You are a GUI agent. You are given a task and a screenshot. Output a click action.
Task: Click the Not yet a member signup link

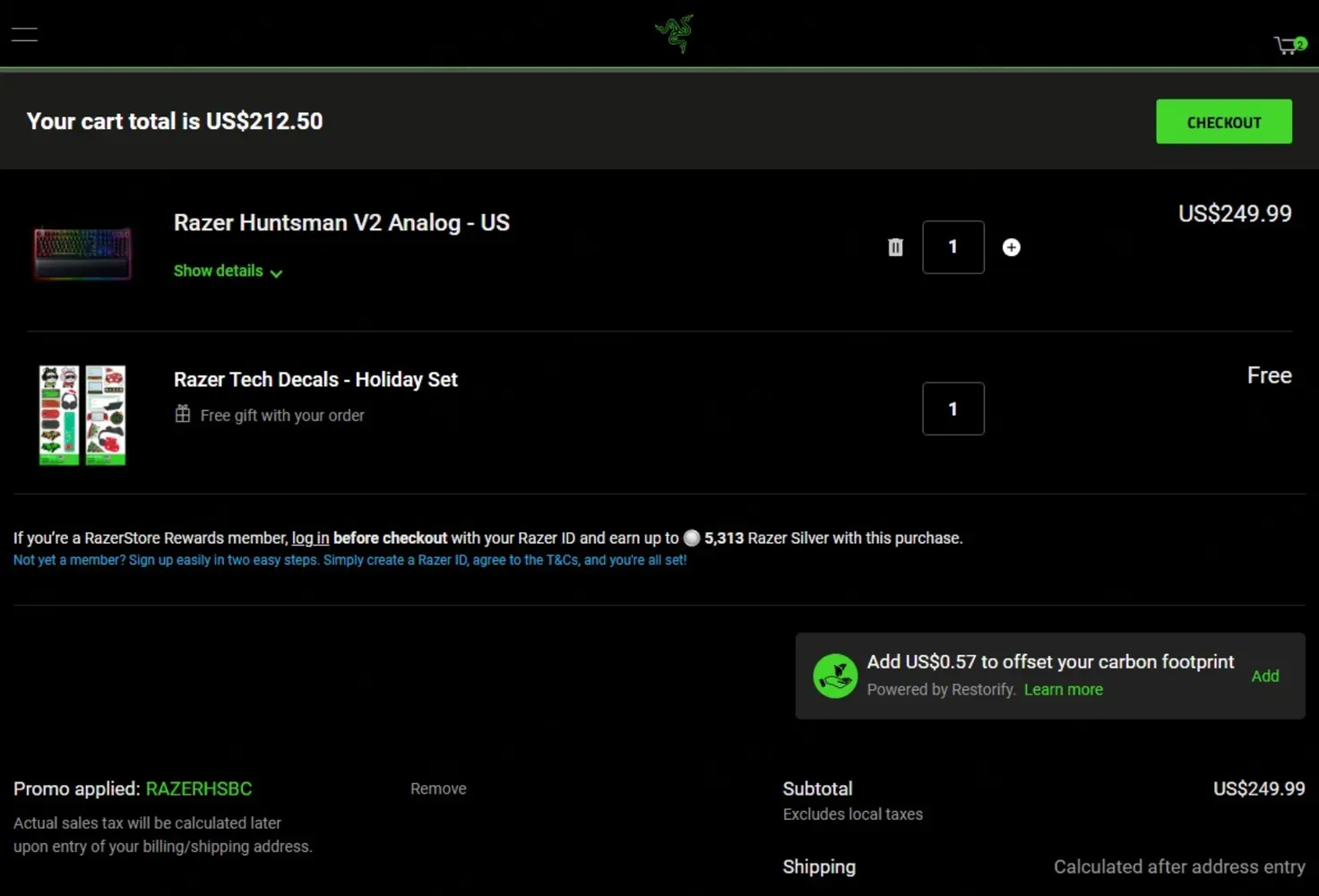[x=349, y=560]
